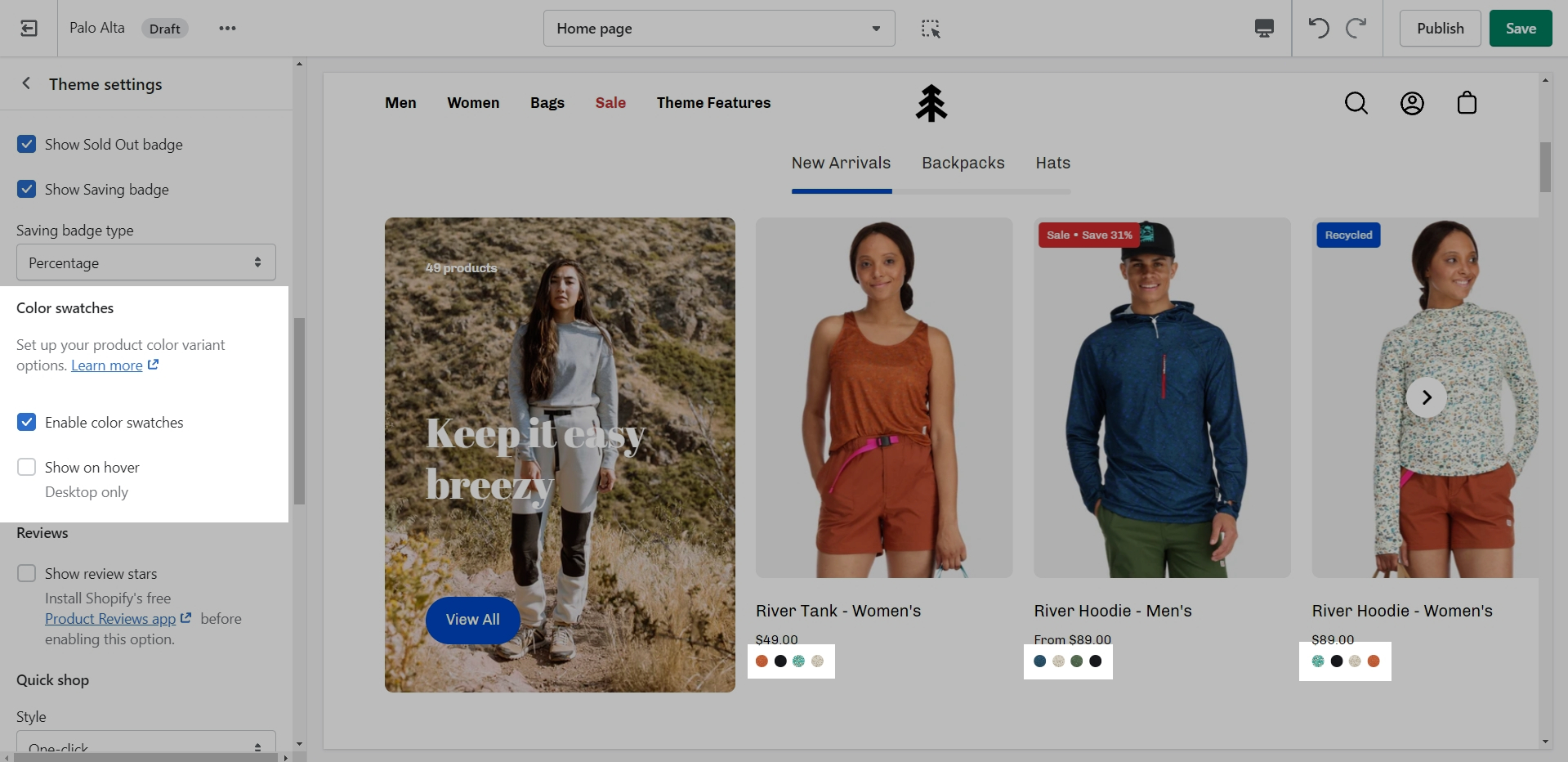Viewport: 1568px width, 762px height.
Task: Click the undo arrow icon
Action: [1318, 29]
